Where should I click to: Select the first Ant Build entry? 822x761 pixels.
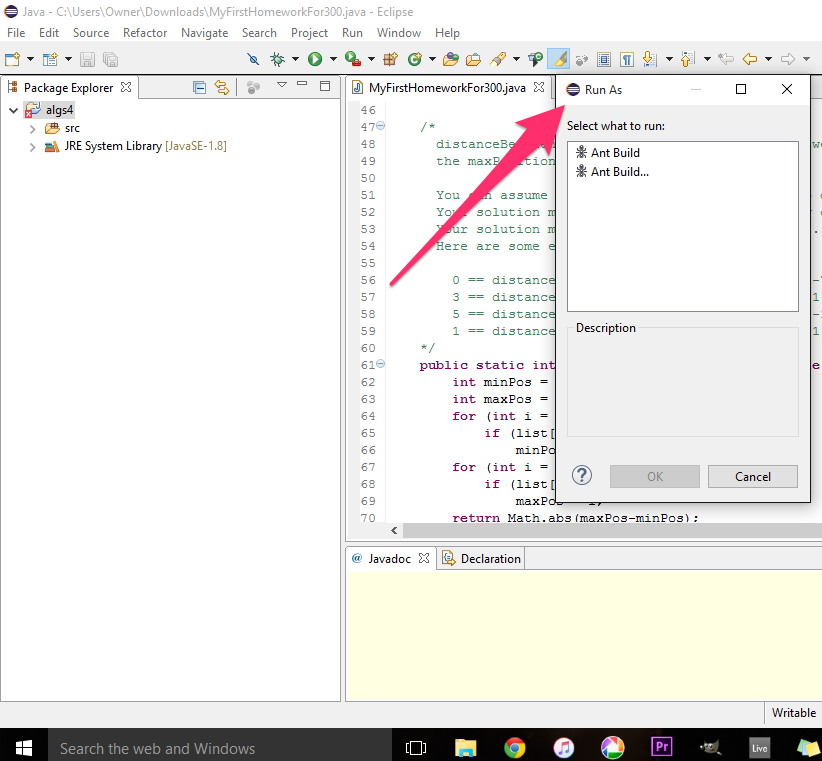tap(614, 153)
